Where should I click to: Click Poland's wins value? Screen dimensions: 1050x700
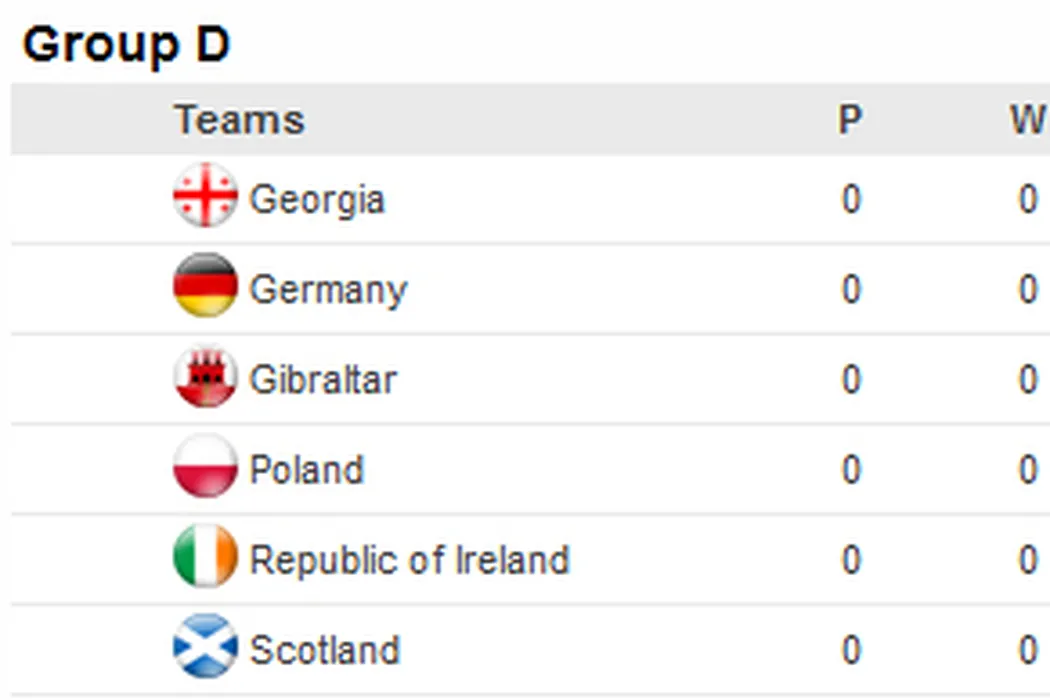(x=1027, y=470)
